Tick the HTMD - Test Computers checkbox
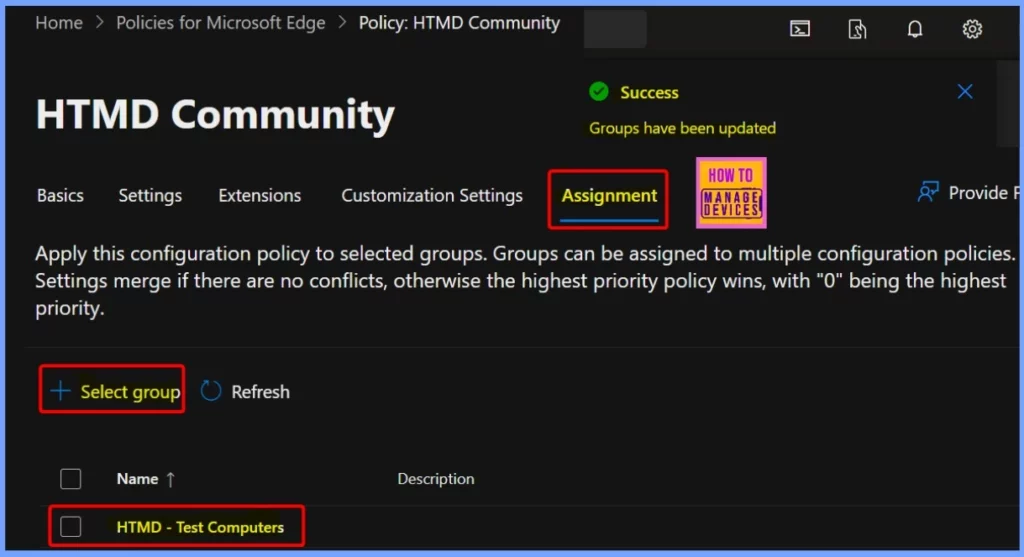 click(x=71, y=526)
